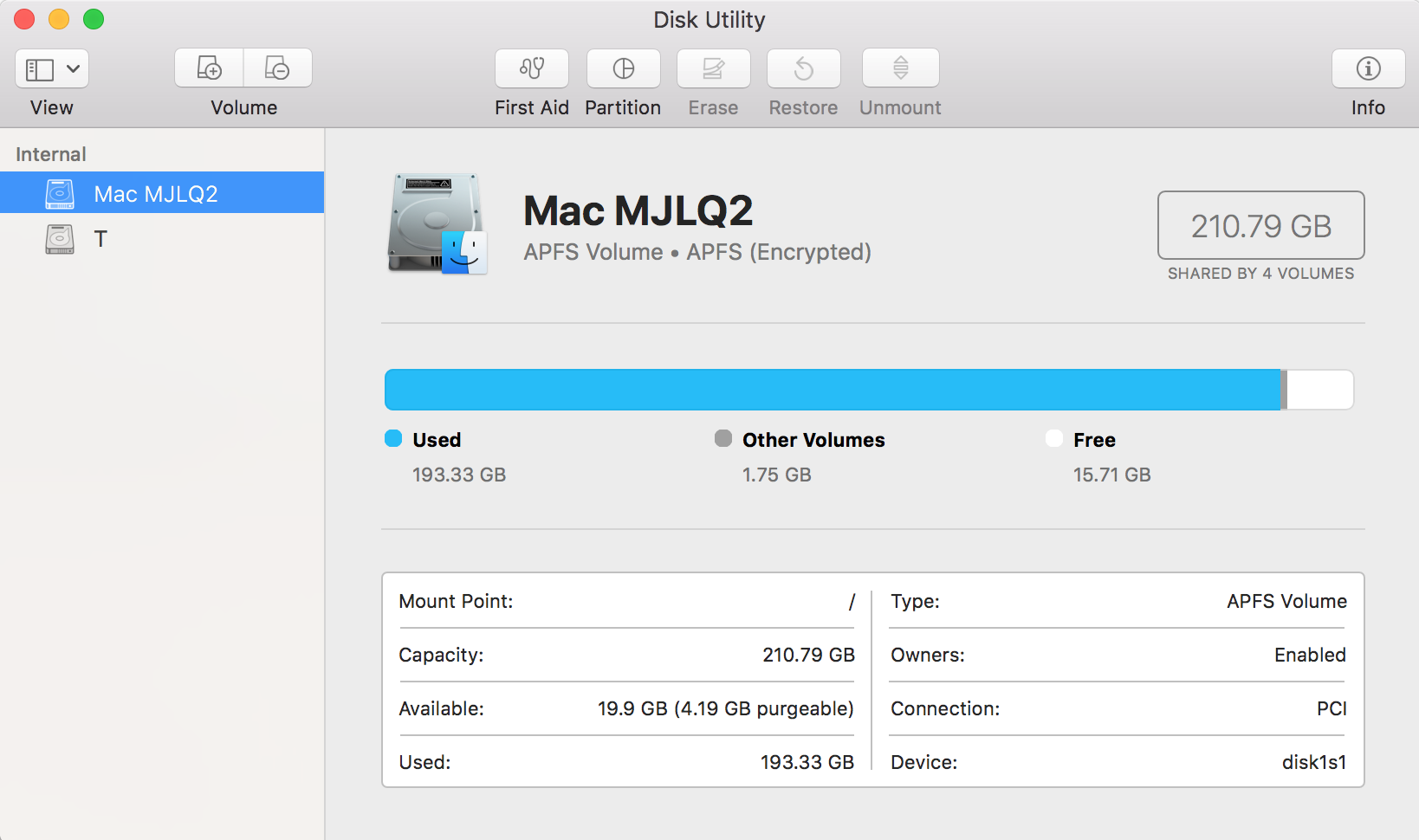
Task: Click the 19.9 GB (4.19 GB purgeable) value
Action: pos(726,708)
